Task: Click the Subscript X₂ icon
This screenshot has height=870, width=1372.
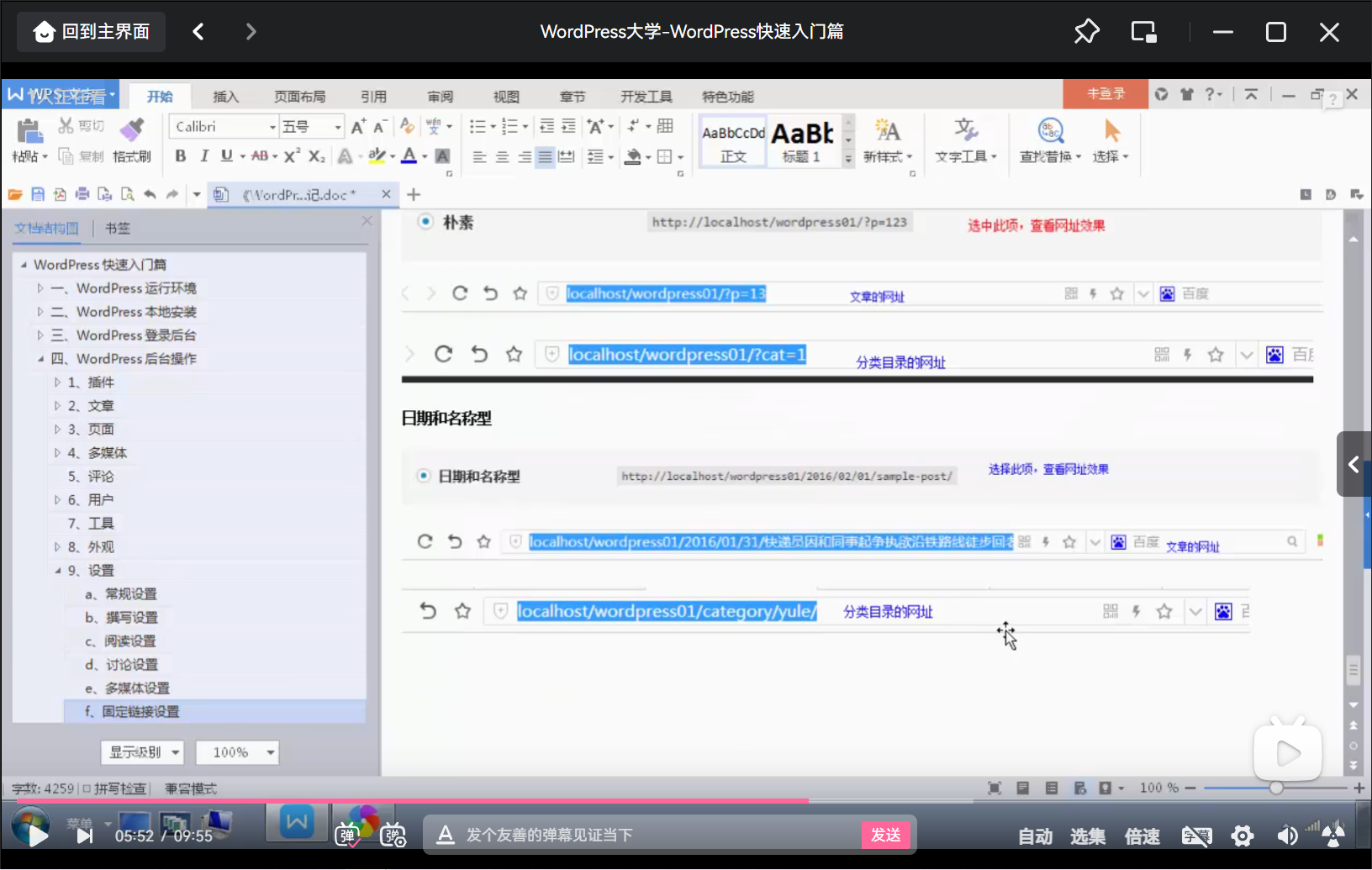Action: (x=316, y=156)
